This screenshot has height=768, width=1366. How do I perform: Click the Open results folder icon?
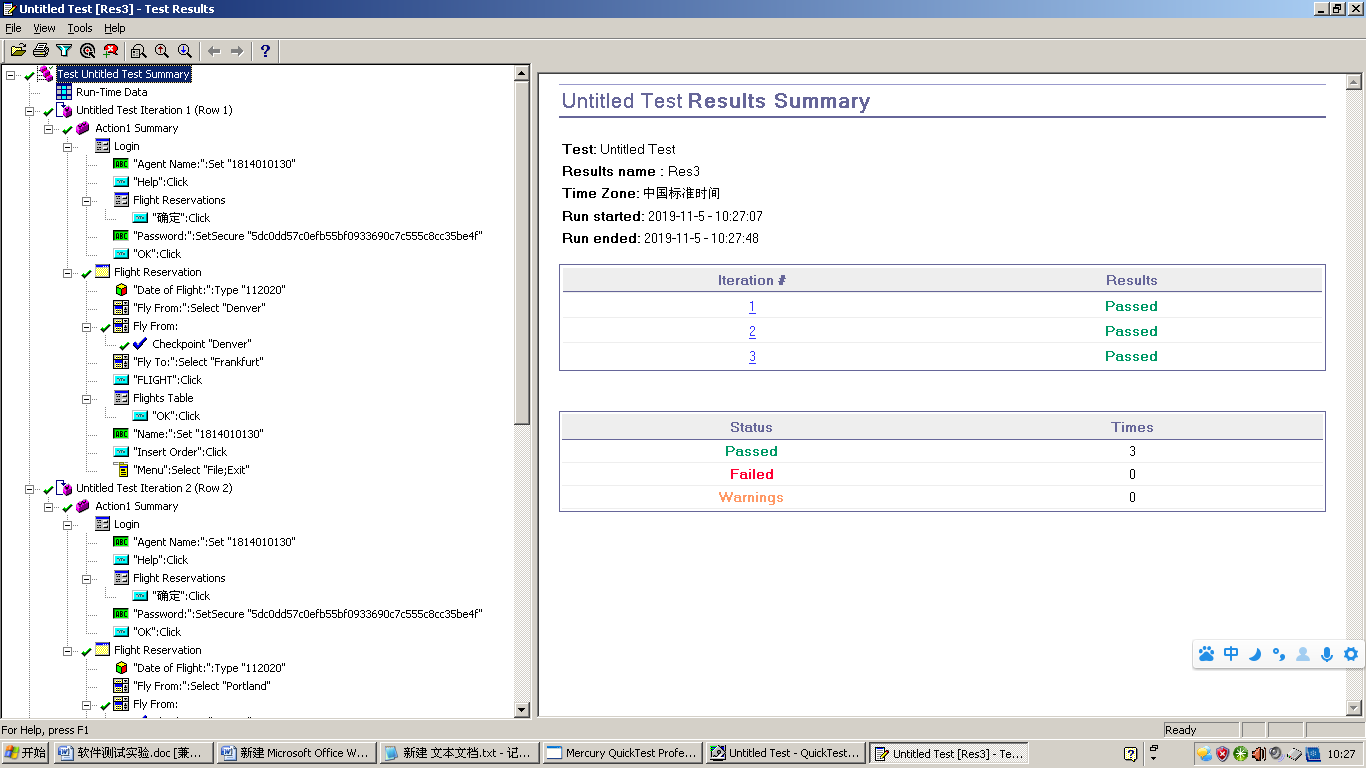coord(18,51)
